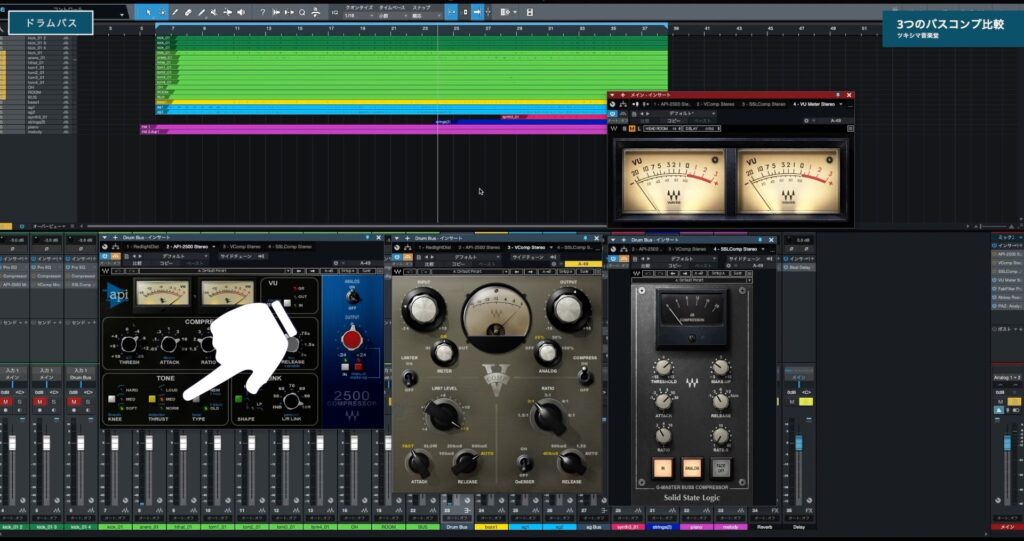Flip the DeESSER switch on VComp
This screenshot has width=1024, height=541.
pos(523,463)
